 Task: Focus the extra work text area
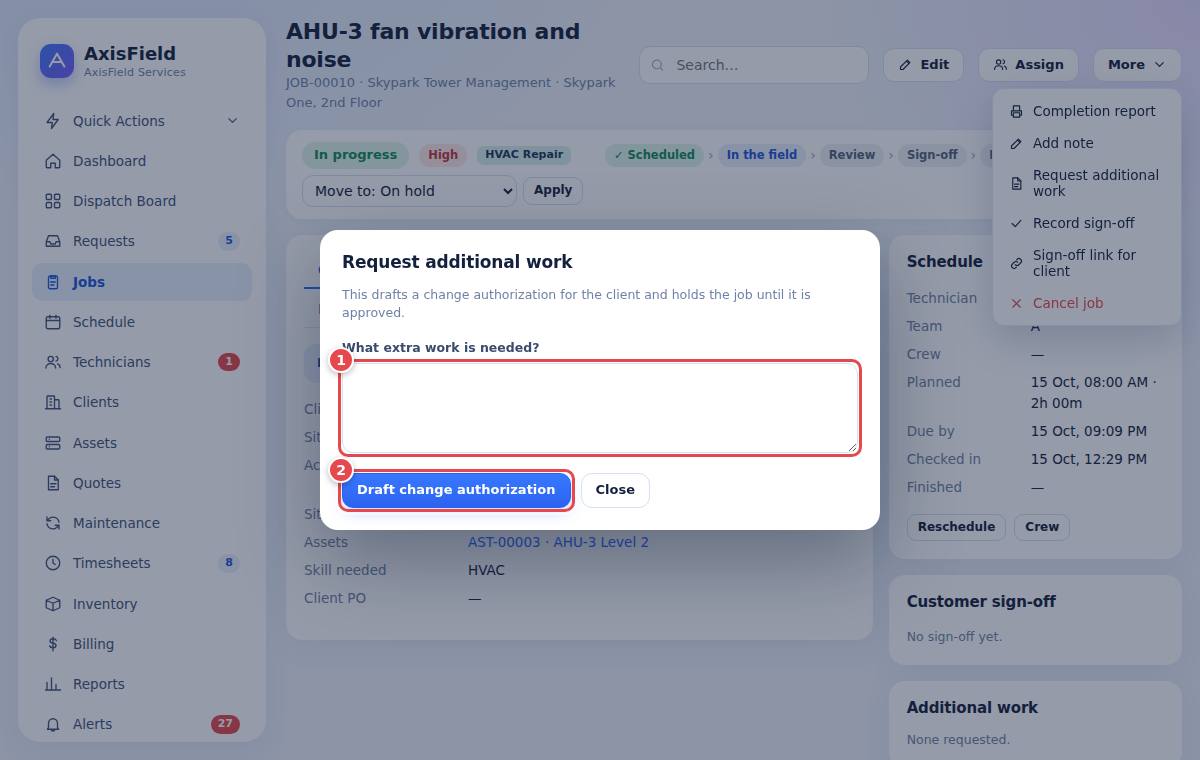(x=600, y=408)
